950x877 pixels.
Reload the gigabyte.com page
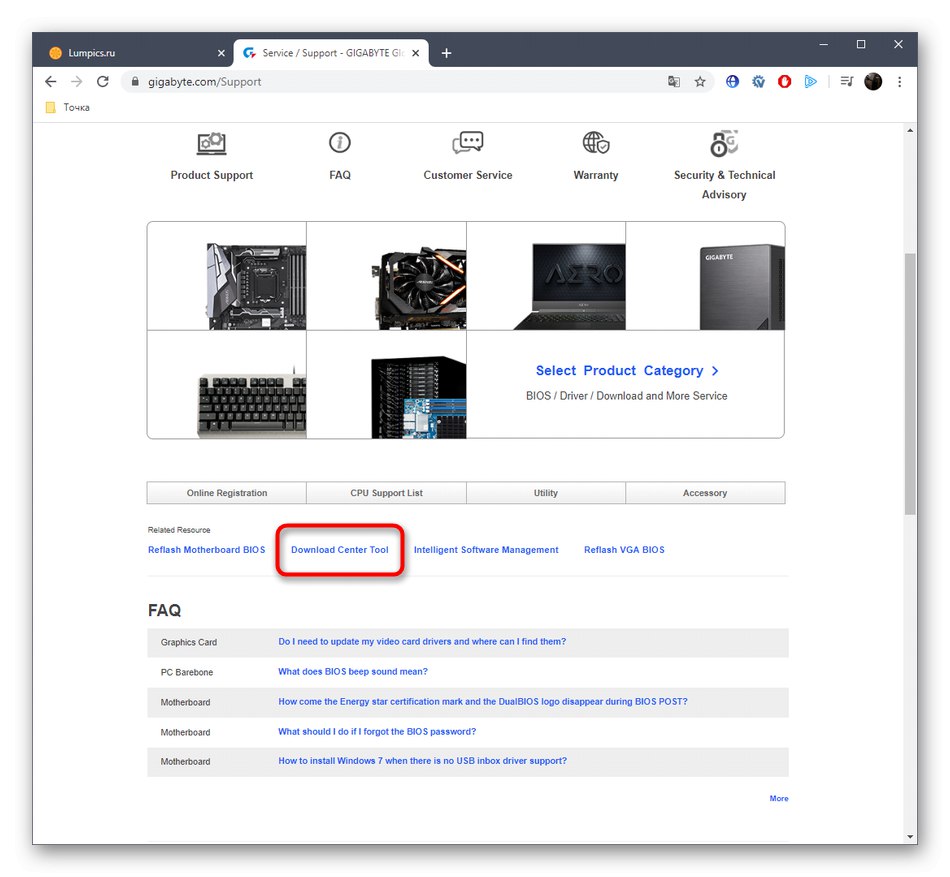pyautogui.click(x=102, y=81)
